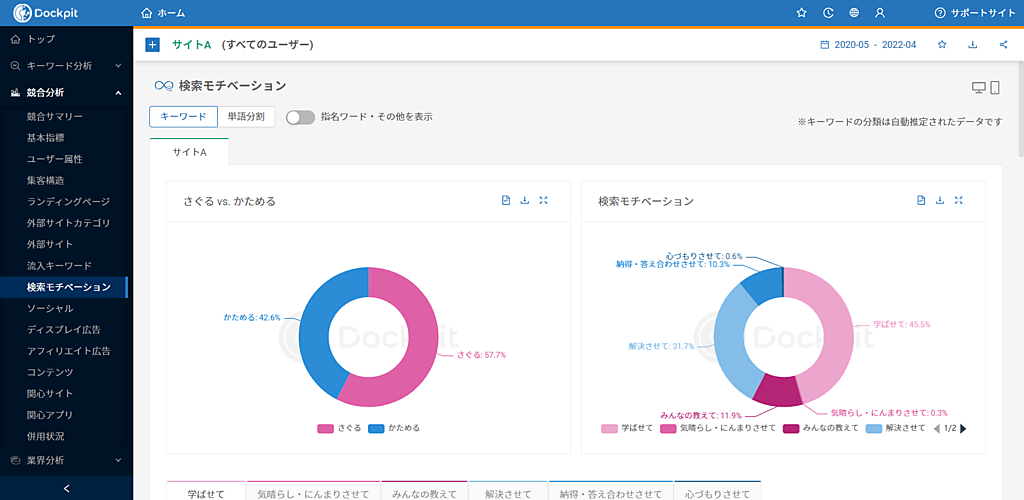
Task: Click the pink さぐる legend swatch
Action: (325, 428)
